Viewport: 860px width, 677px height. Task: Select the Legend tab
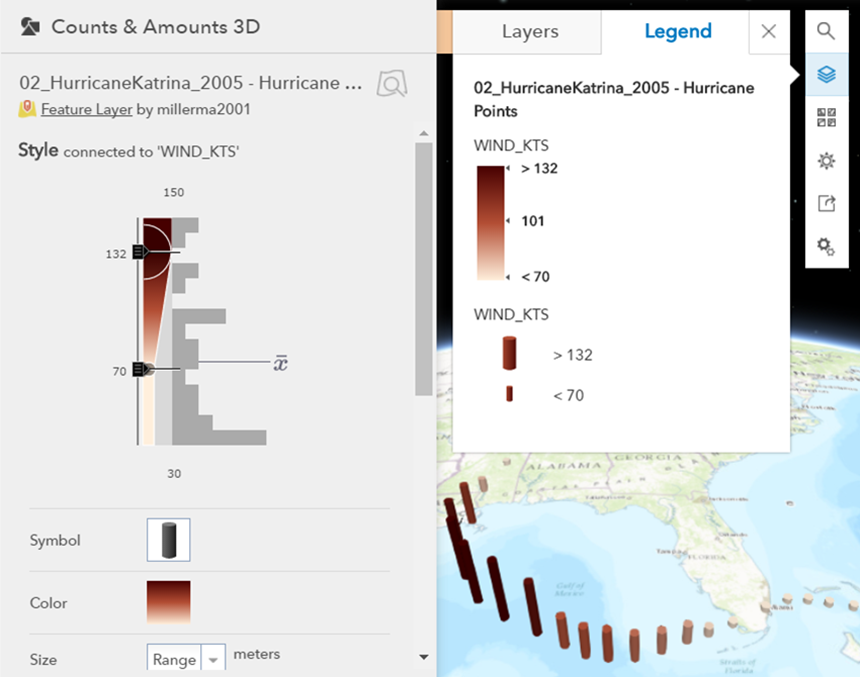pos(677,32)
